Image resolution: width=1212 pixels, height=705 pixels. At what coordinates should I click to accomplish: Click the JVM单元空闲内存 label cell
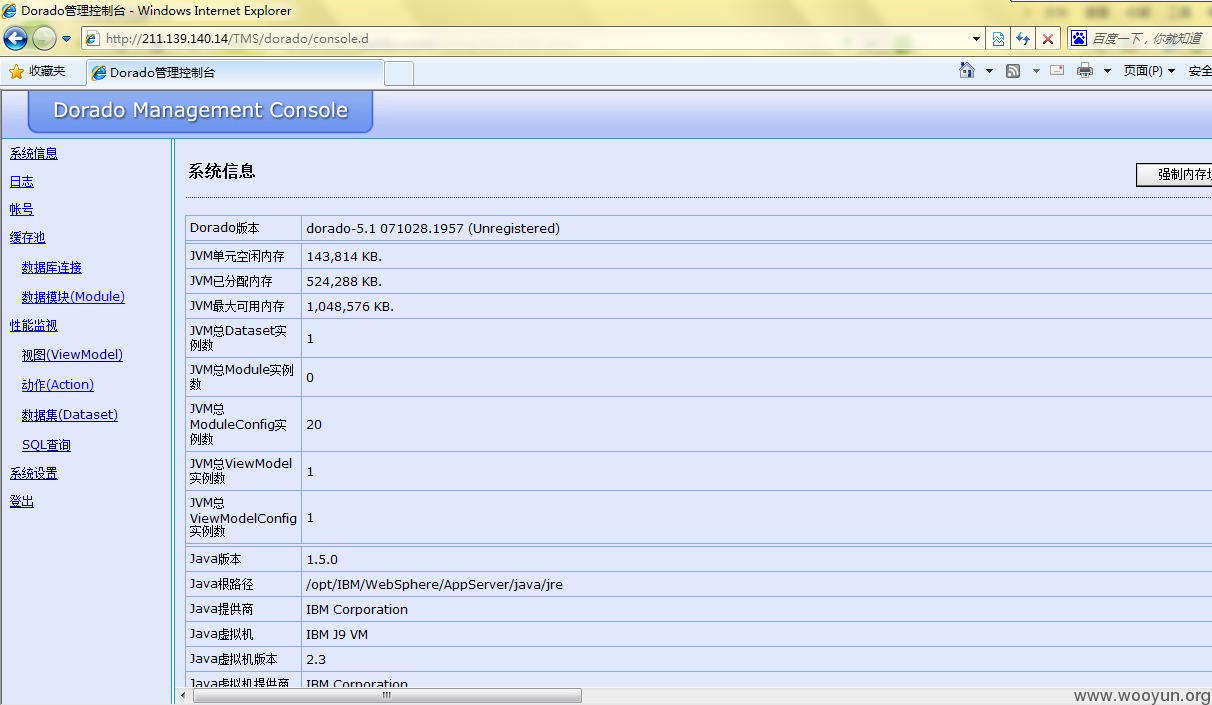pos(243,256)
